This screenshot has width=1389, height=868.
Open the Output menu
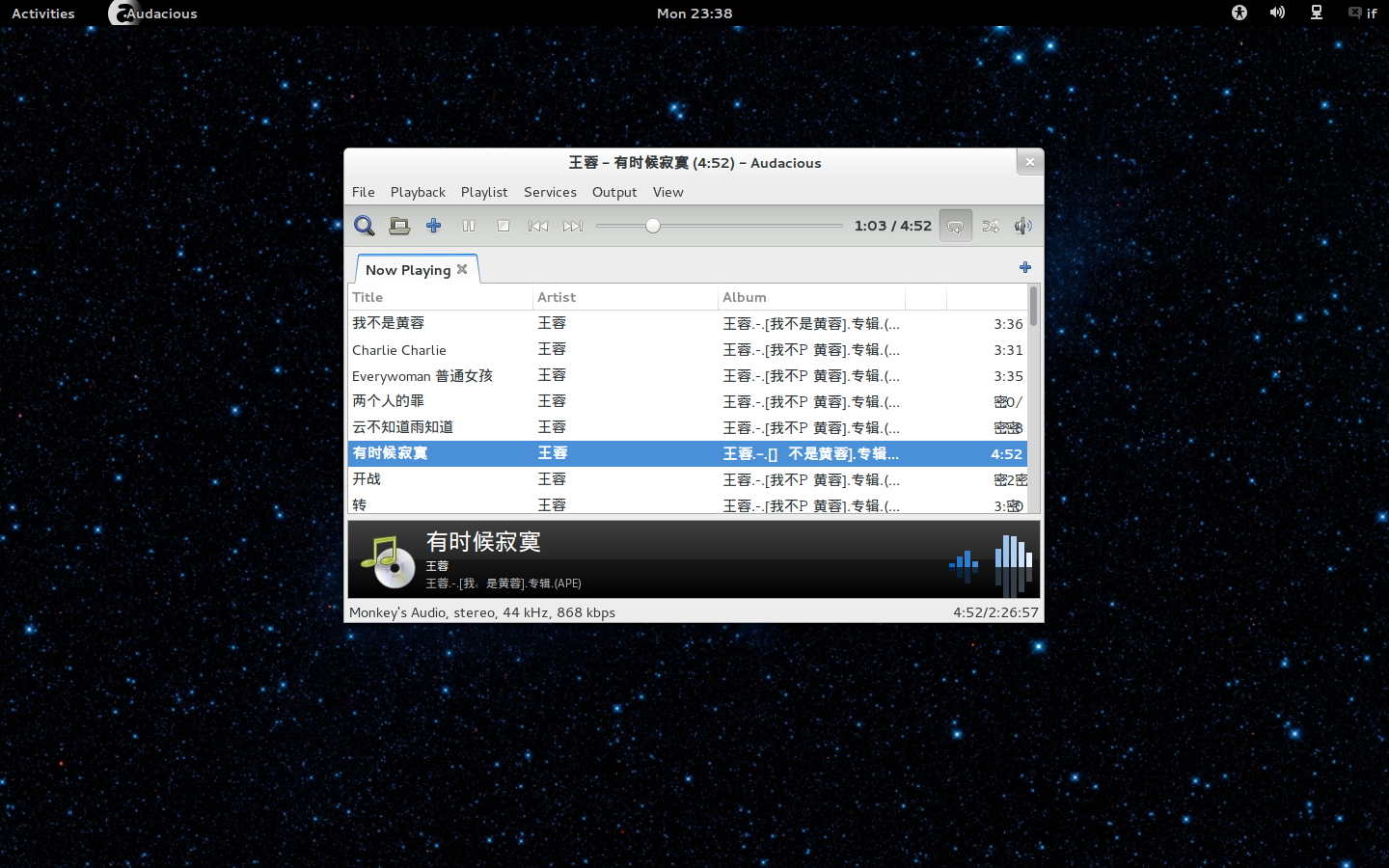pos(614,192)
